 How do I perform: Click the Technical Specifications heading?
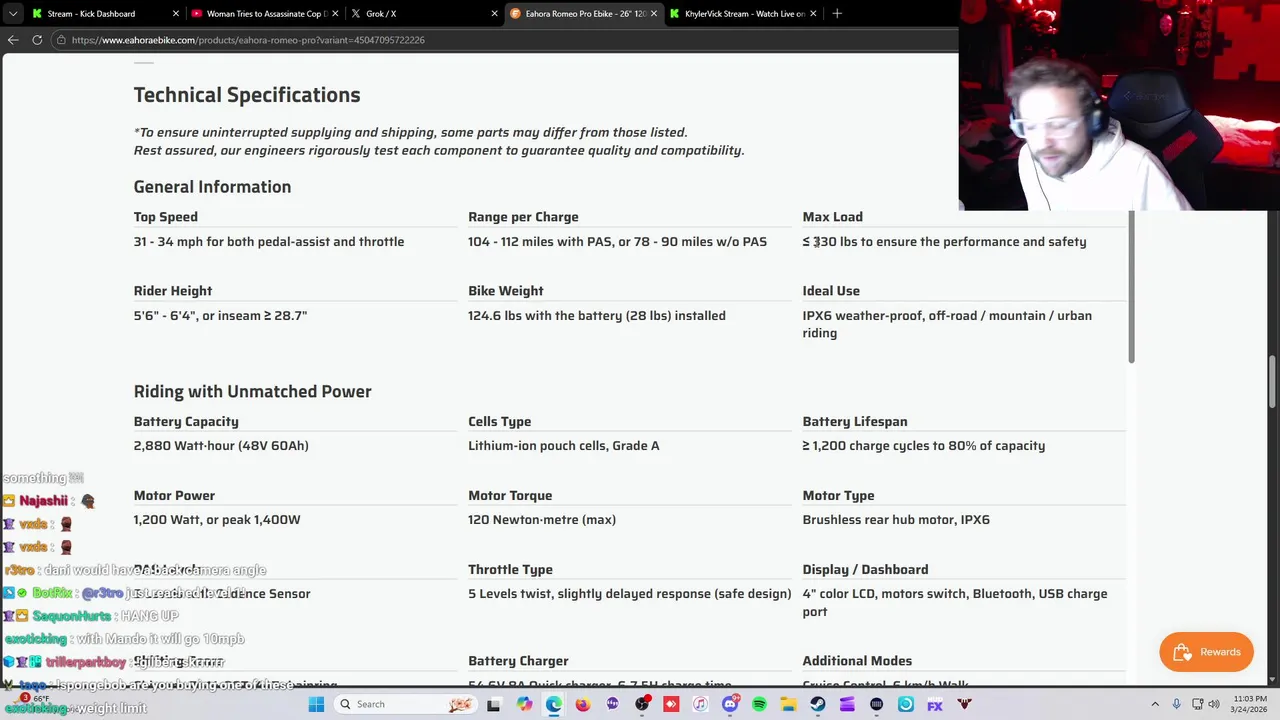(247, 95)
